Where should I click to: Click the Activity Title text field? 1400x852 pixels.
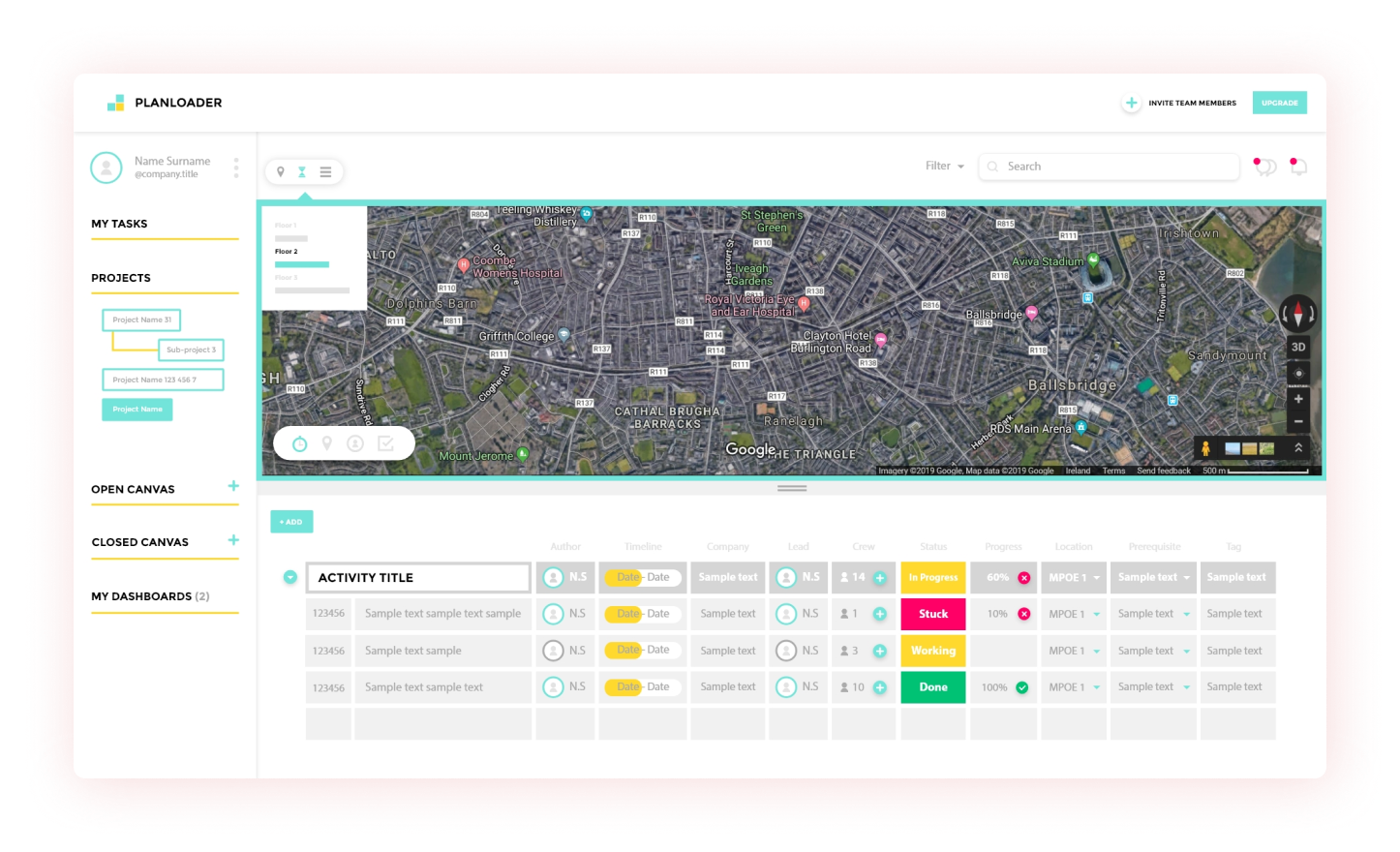tap(418, 578)
